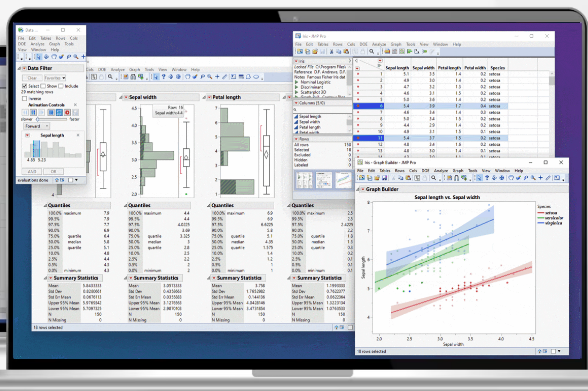Enable the Show checkbox in Data Filter
588x391 pixels.
pyautogui.click(x=43, y=86)
